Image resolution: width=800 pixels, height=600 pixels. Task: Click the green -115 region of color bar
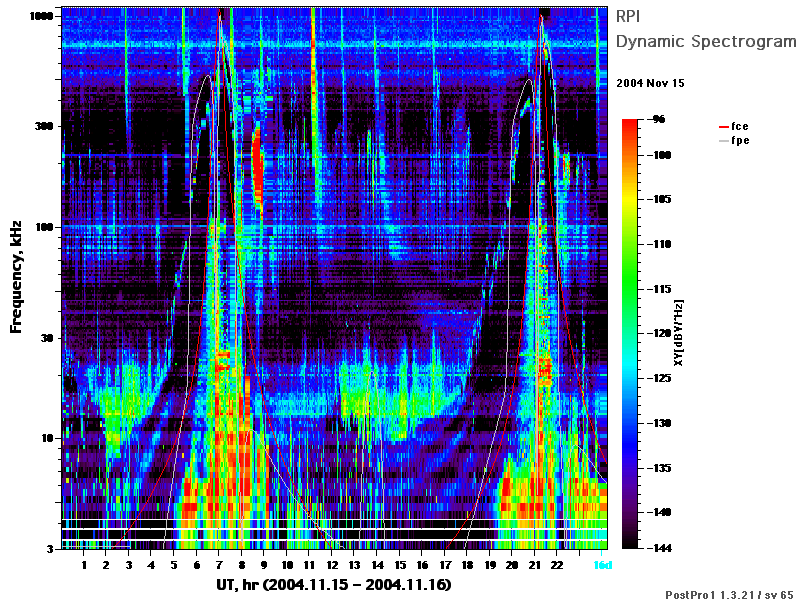click(630, 289)
